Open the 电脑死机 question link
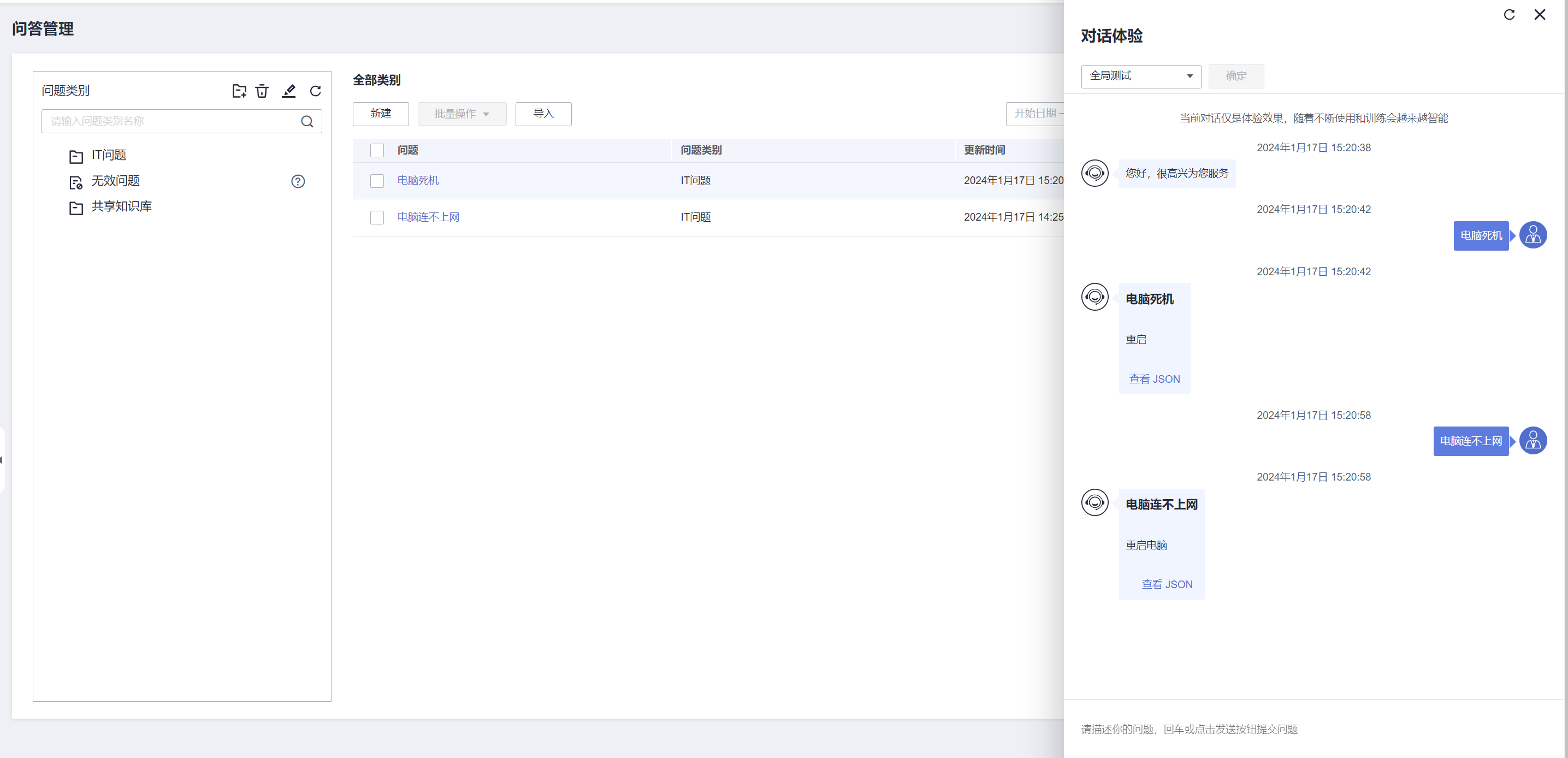This screenshot has height=758, width=1568. click(x=418, y=181)
